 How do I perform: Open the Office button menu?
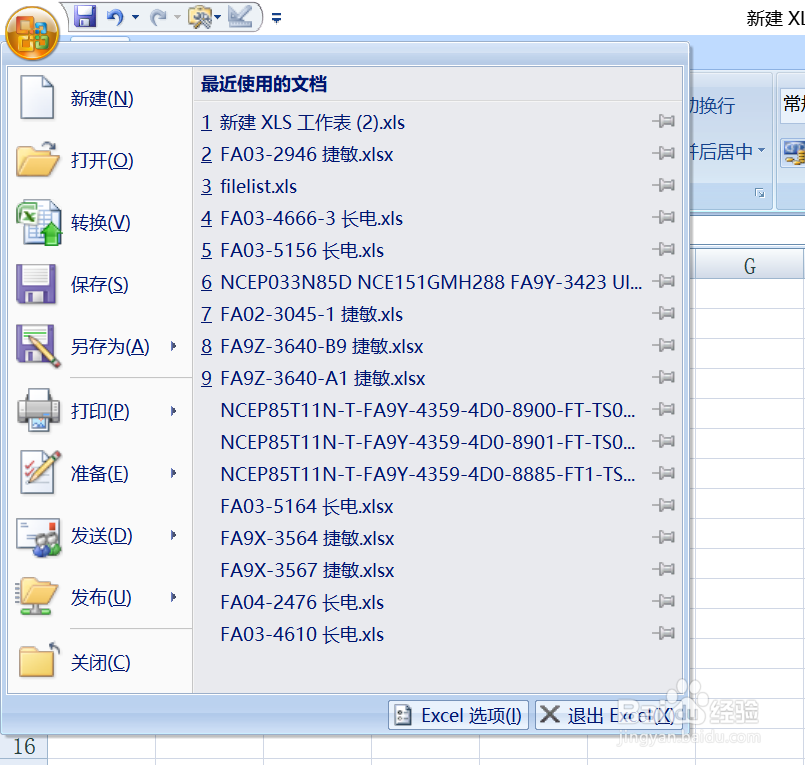33,33
